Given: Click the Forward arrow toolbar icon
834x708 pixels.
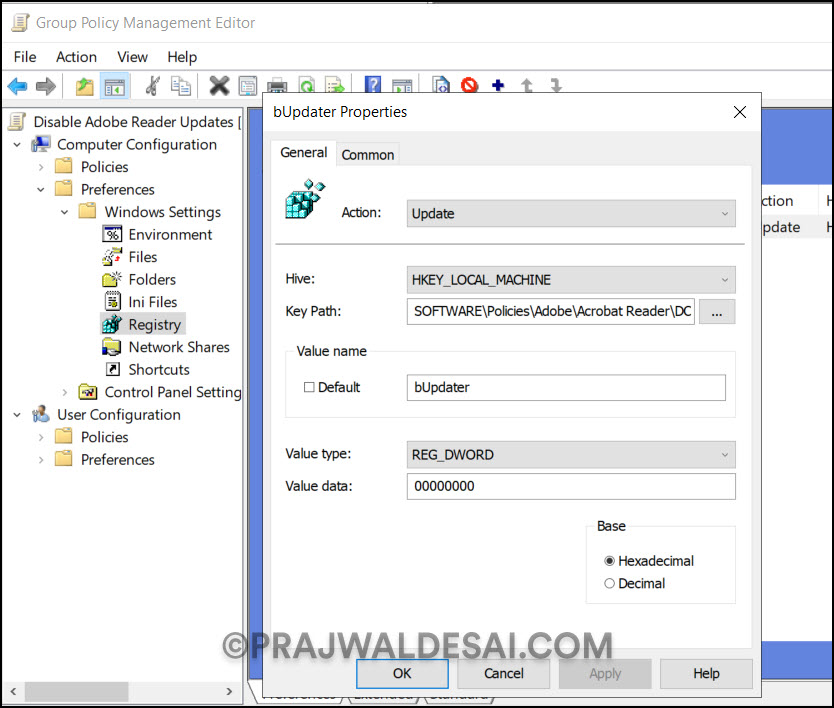Looking at the screenshot, I should [x=46, y=86].
